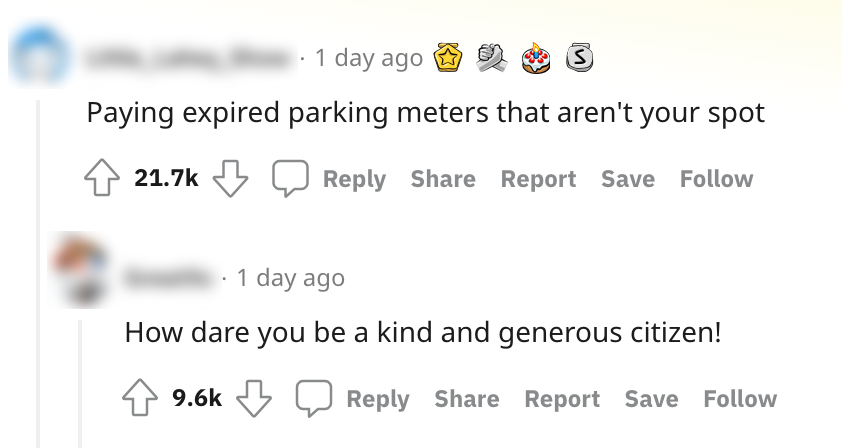Screen dimensions: 842x448
Task: Click the cake award badge
Action: 538,59
